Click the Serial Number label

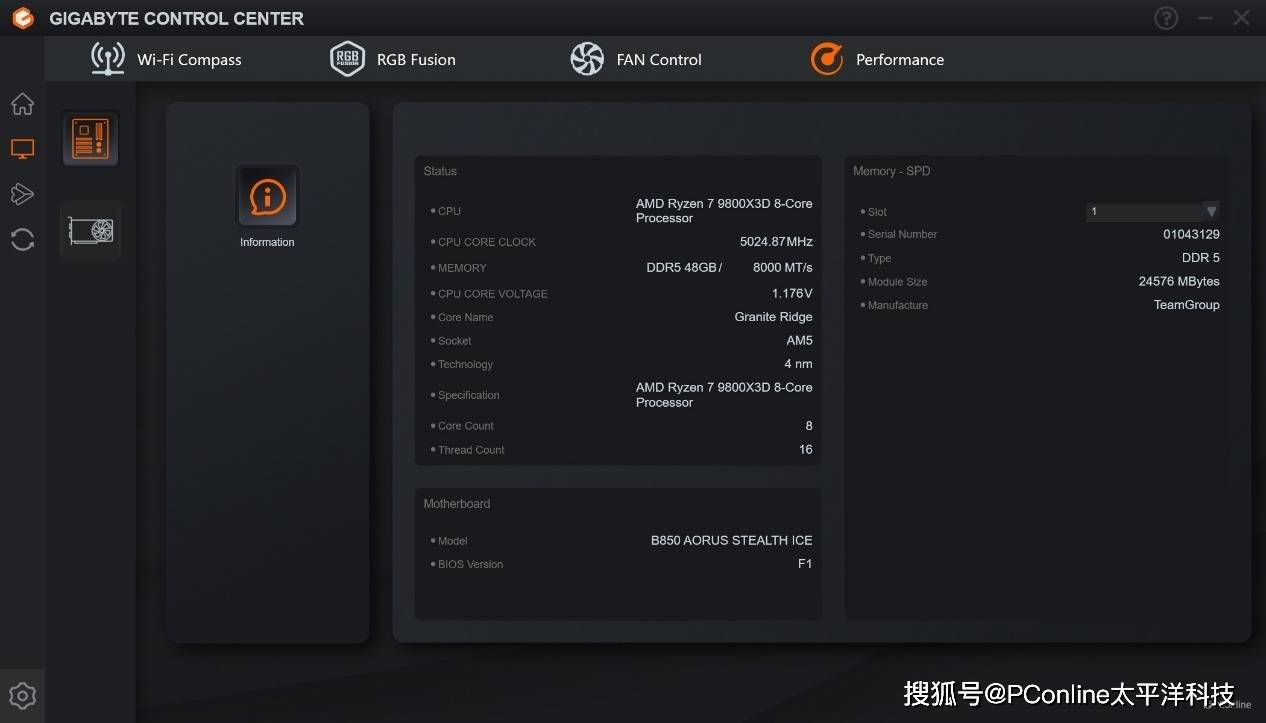click(902, 234)
